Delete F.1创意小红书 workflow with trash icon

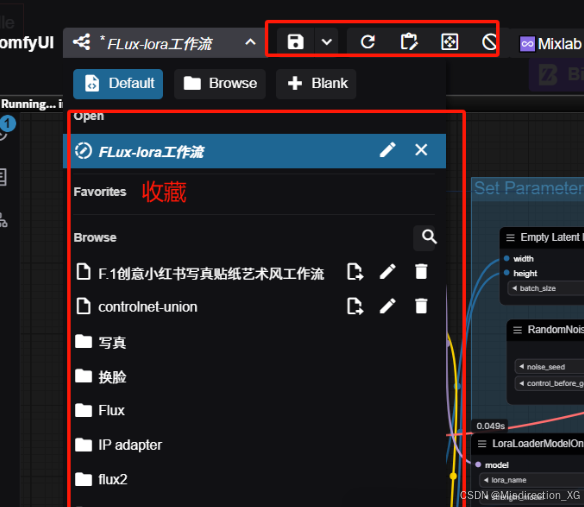(421, 272)
